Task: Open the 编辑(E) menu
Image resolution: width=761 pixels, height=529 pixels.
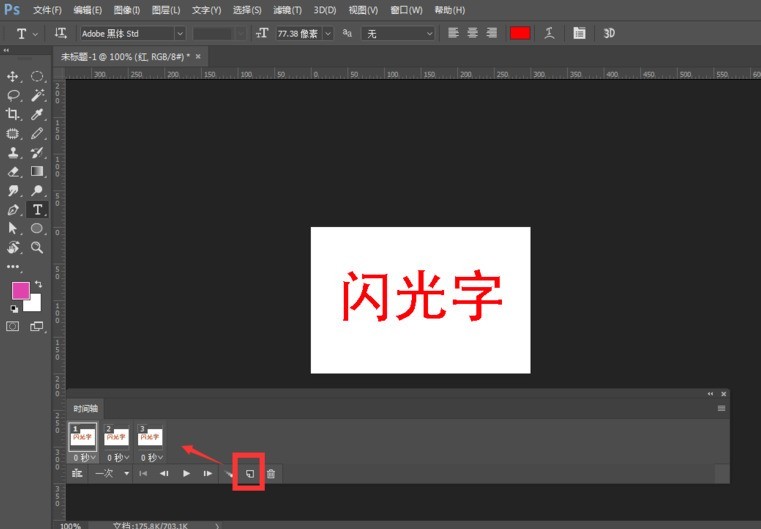Action: point(87,10)
